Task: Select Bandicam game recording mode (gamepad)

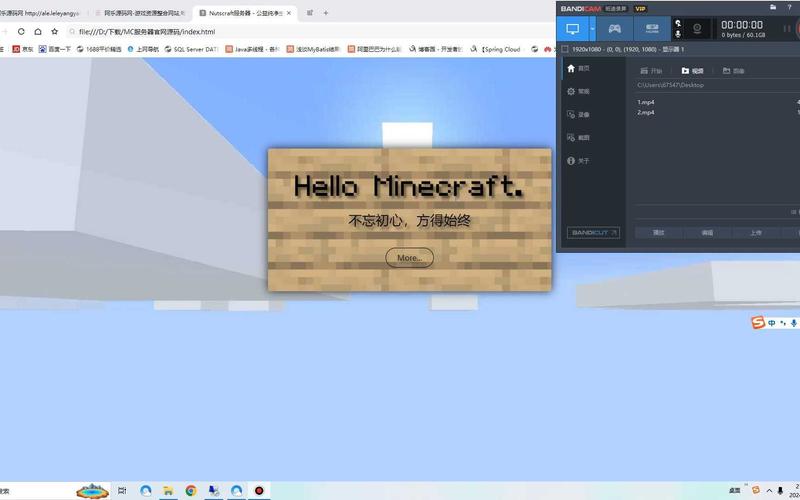Action: (x=614, y=29)
